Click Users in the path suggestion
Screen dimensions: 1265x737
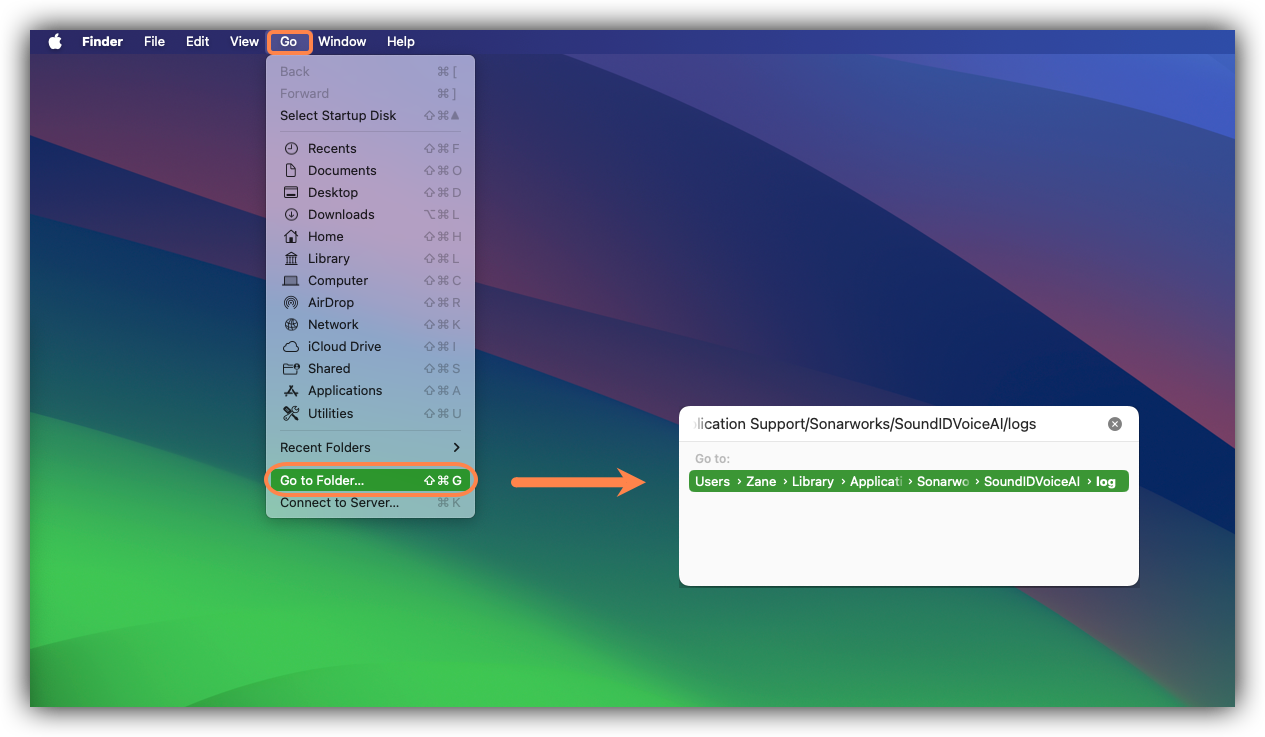click(x=712, y=482)
